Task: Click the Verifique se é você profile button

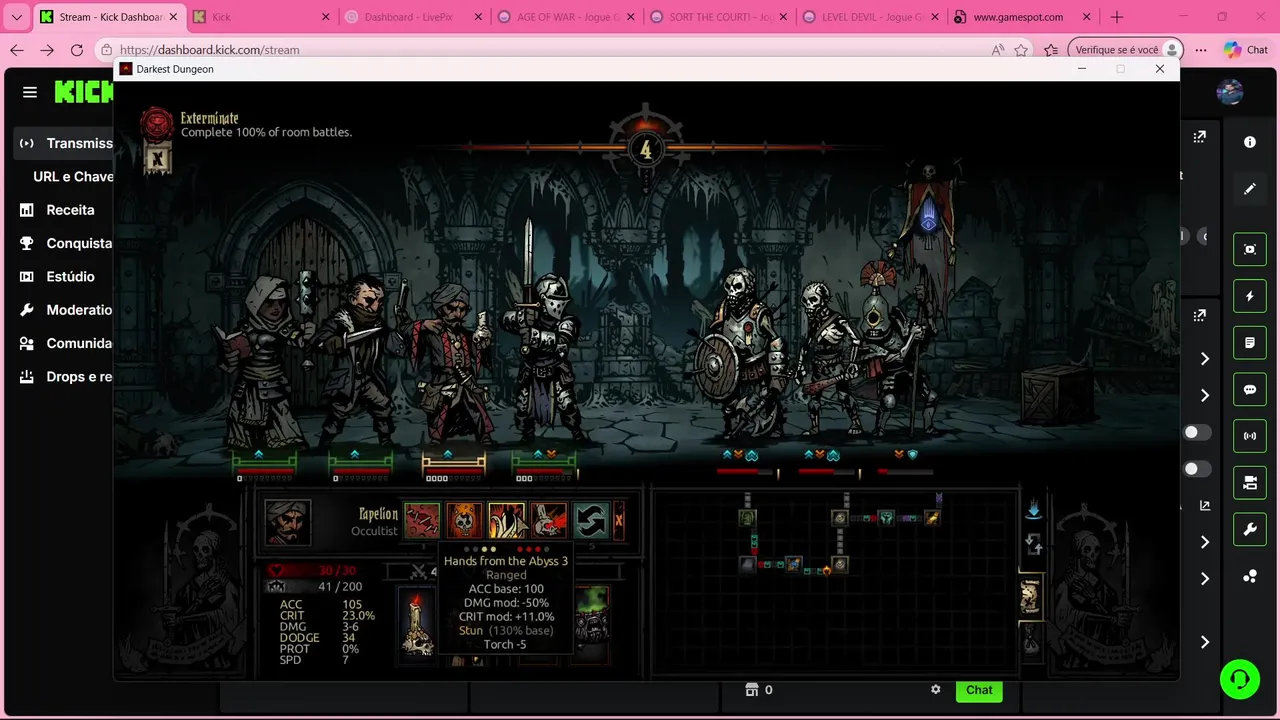Action: pos(1125,50)
